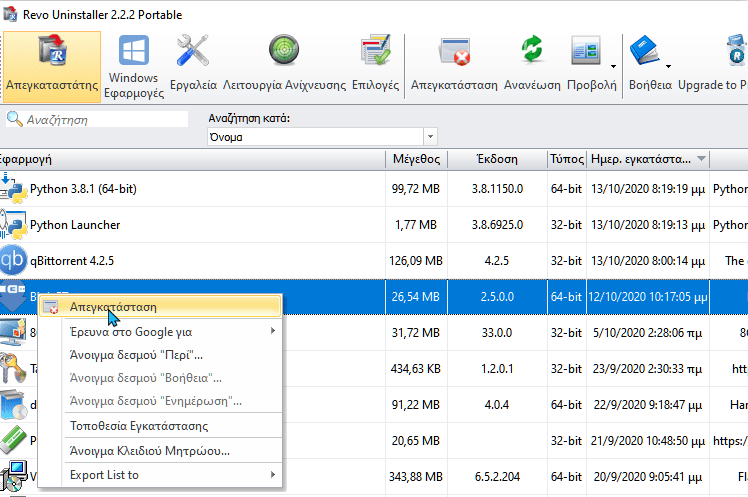Click the Revo Uninstaller title bar icon
The width and height of the screenshot is (748, 497).
click(x=10, y=14)
